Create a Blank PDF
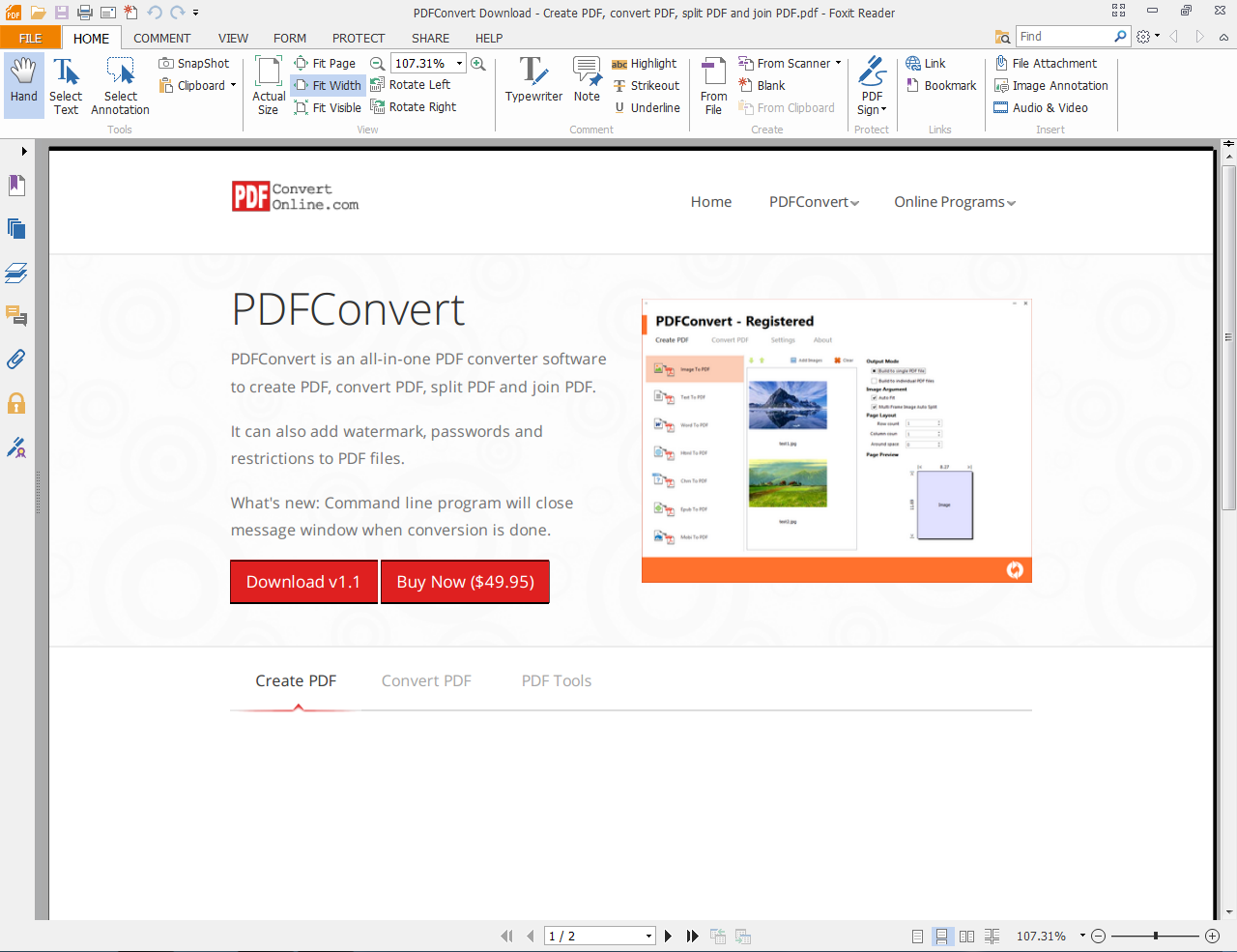Screen dimensions: 1237x952 pyautogui.click(x=762, y=85)
